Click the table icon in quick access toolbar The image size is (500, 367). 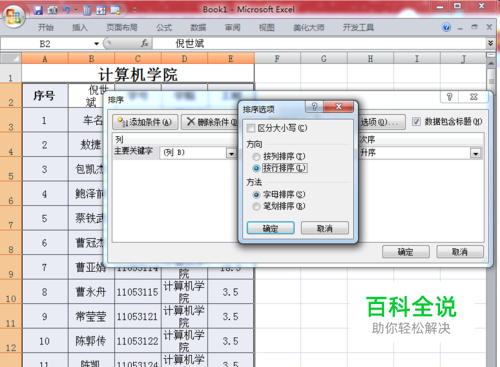coord(116,10)
